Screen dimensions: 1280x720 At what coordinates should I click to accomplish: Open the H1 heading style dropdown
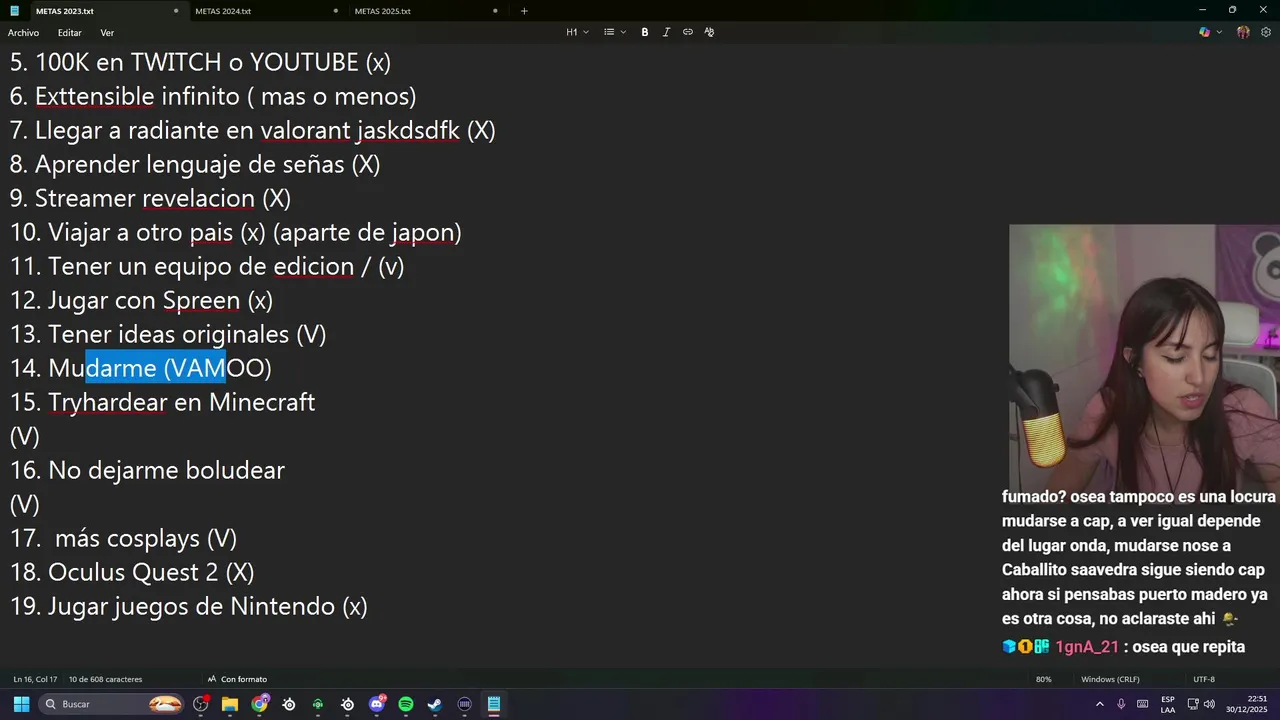(578, 32)
